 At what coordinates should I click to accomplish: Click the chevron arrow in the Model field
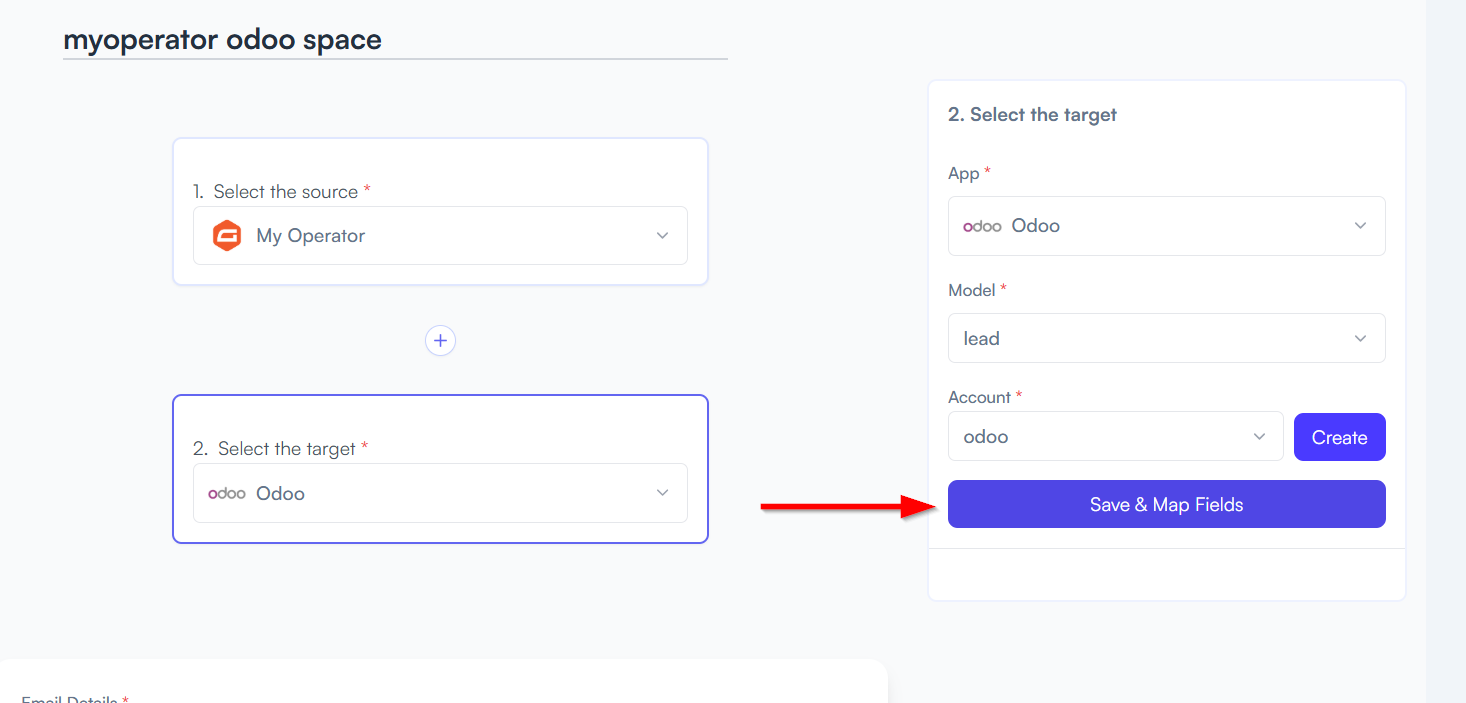[x=1360, y=339]
